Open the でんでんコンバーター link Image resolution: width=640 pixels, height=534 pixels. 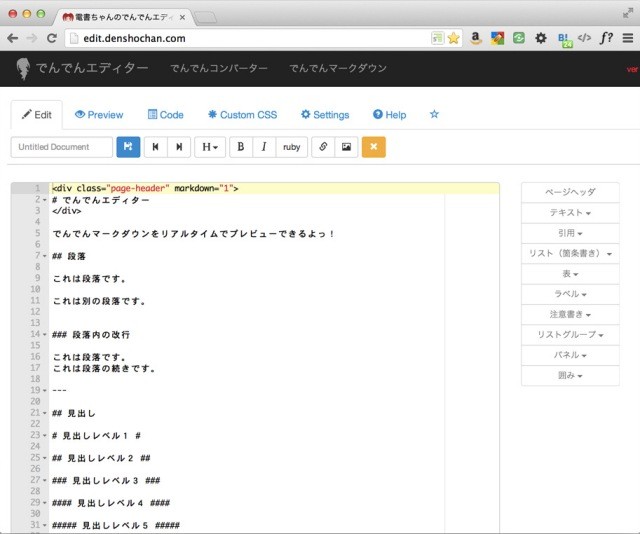coord(218,68)
